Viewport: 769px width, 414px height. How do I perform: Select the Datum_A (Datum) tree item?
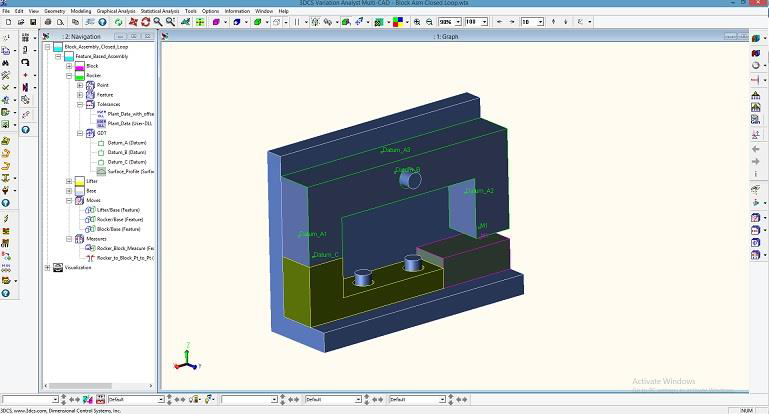127,142
